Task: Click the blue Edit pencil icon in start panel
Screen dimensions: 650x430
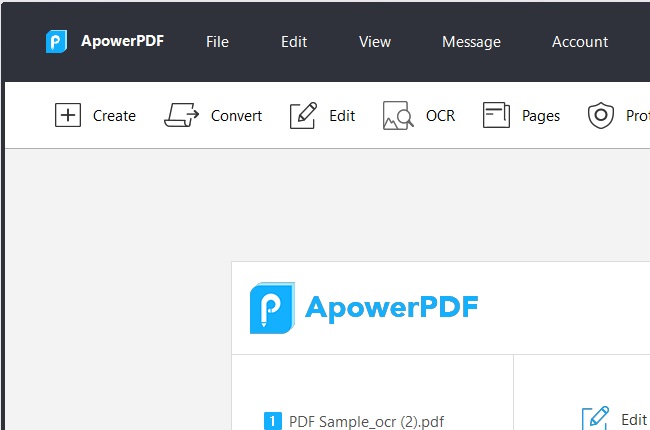Action: [x=595, y=418]
